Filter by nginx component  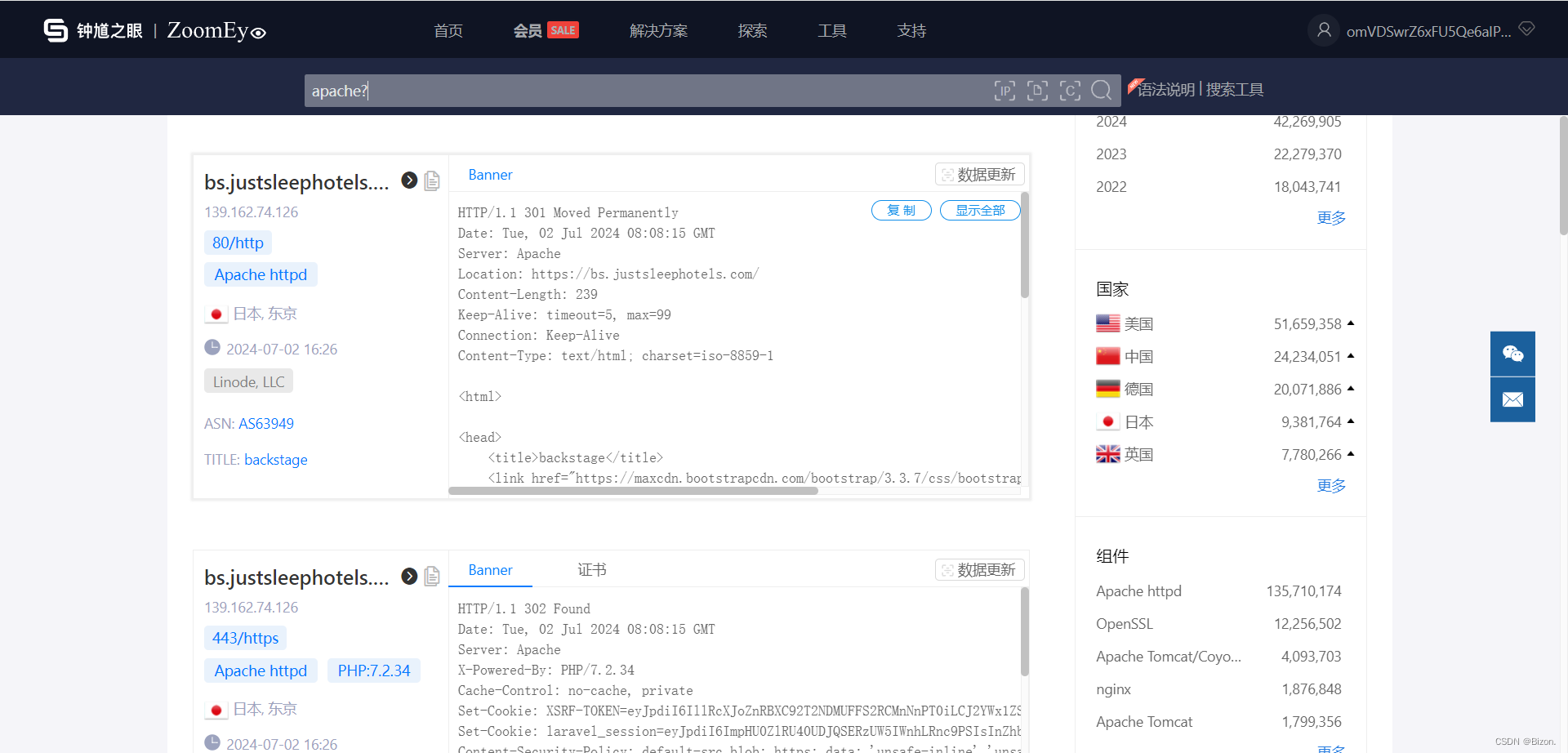[x=1113, y=689]
